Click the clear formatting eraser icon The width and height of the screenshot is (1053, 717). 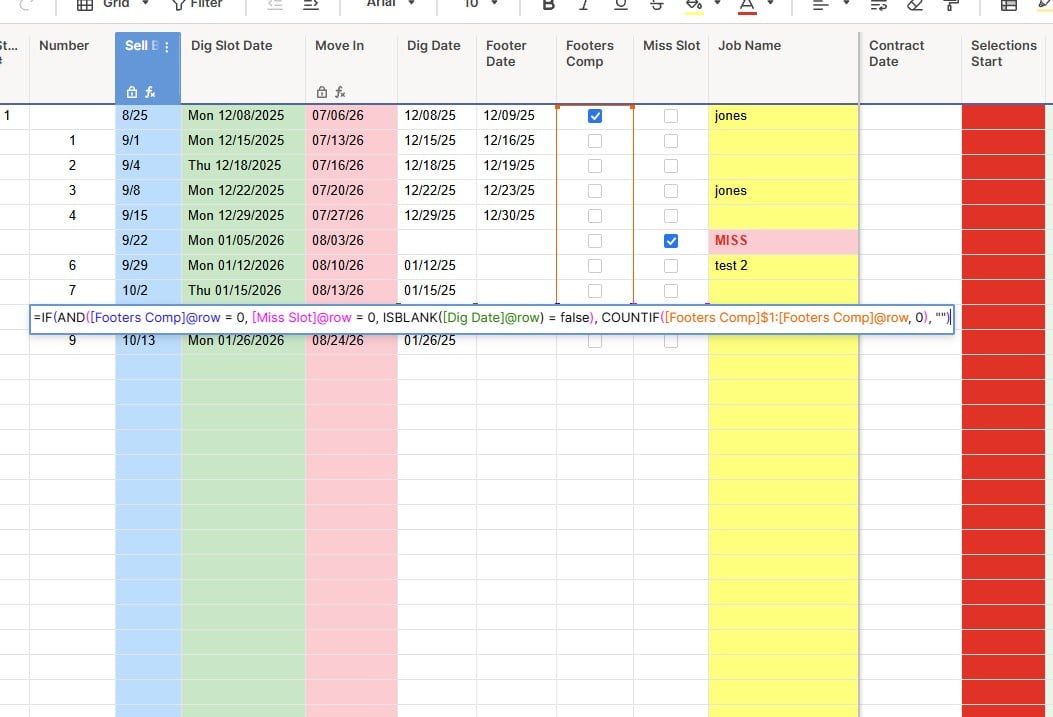pyautogui.click(x=915, y=5)
